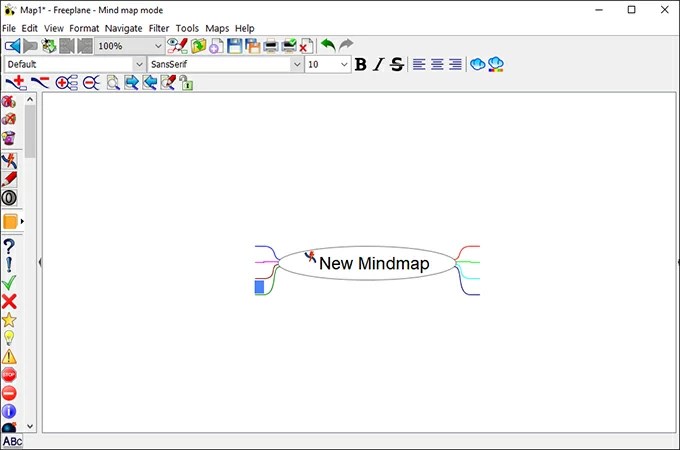The image size is (680, 450).
Task: Add the red X icon
Action: (9, 302)
